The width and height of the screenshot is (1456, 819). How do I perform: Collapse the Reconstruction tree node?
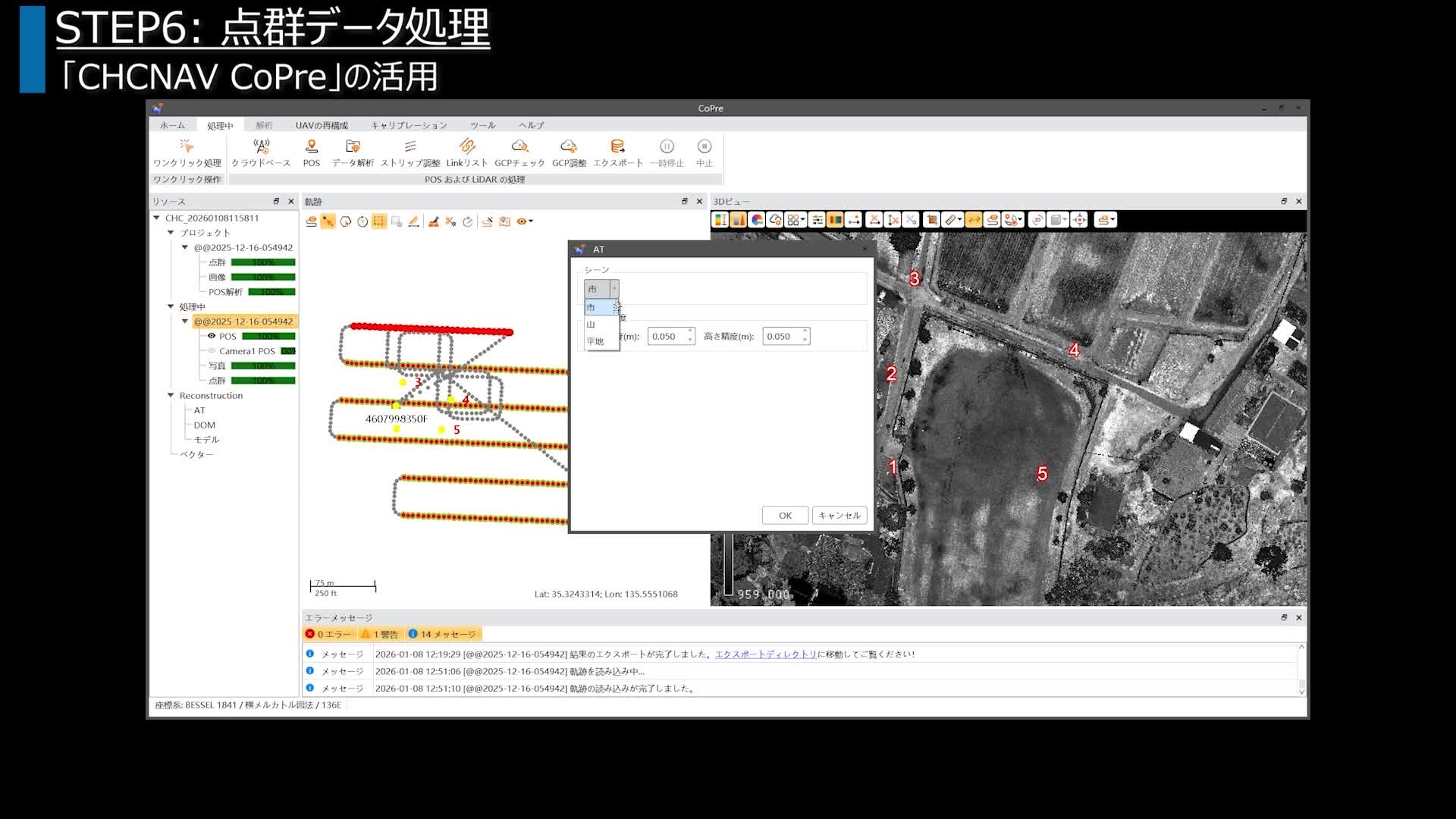(x=171, y=395)
